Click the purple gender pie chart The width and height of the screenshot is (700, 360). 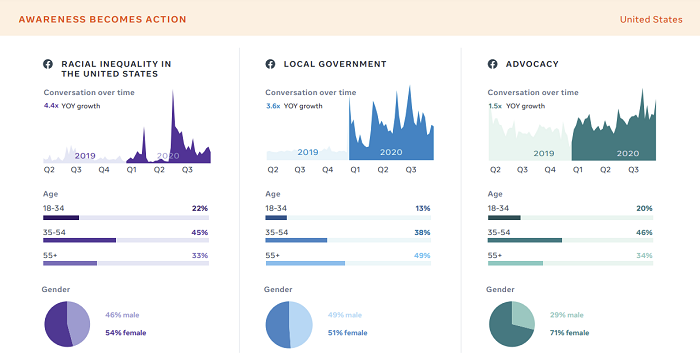[x=67, y=324]
